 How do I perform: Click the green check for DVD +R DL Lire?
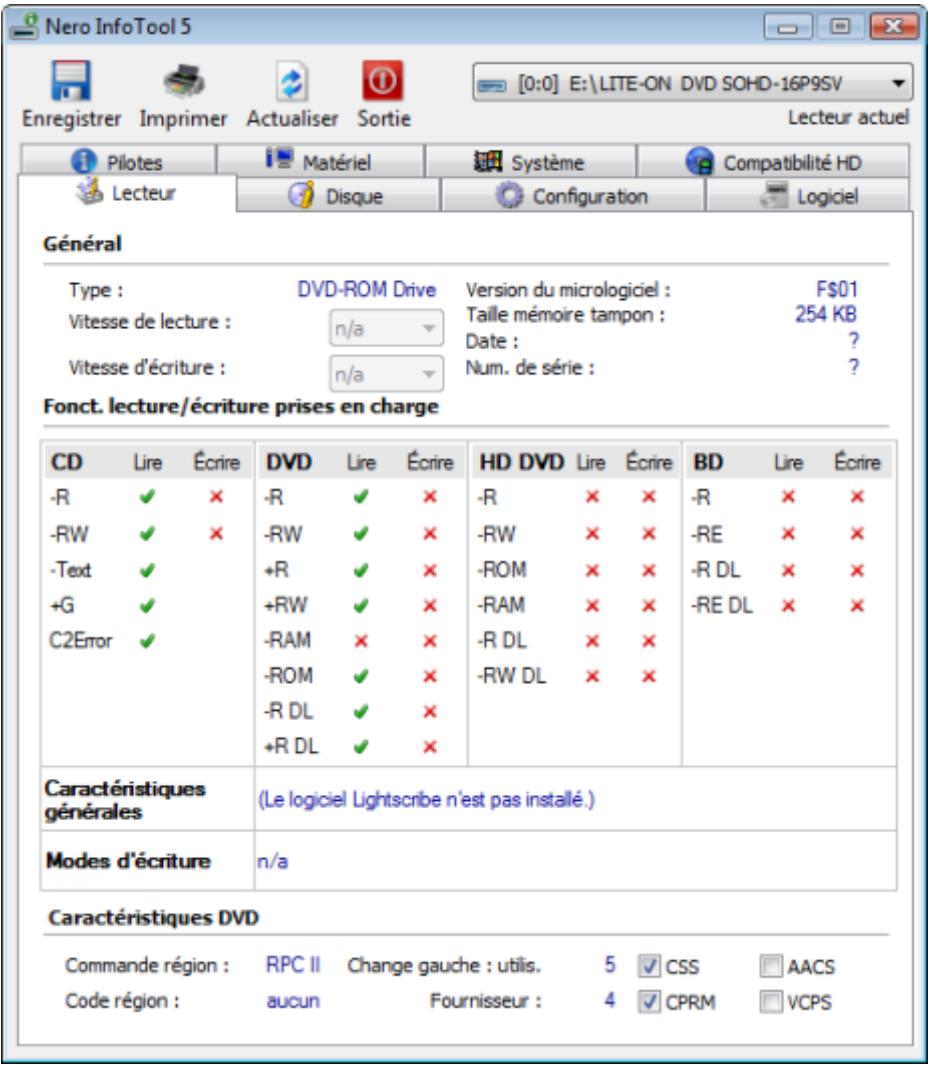361,747
